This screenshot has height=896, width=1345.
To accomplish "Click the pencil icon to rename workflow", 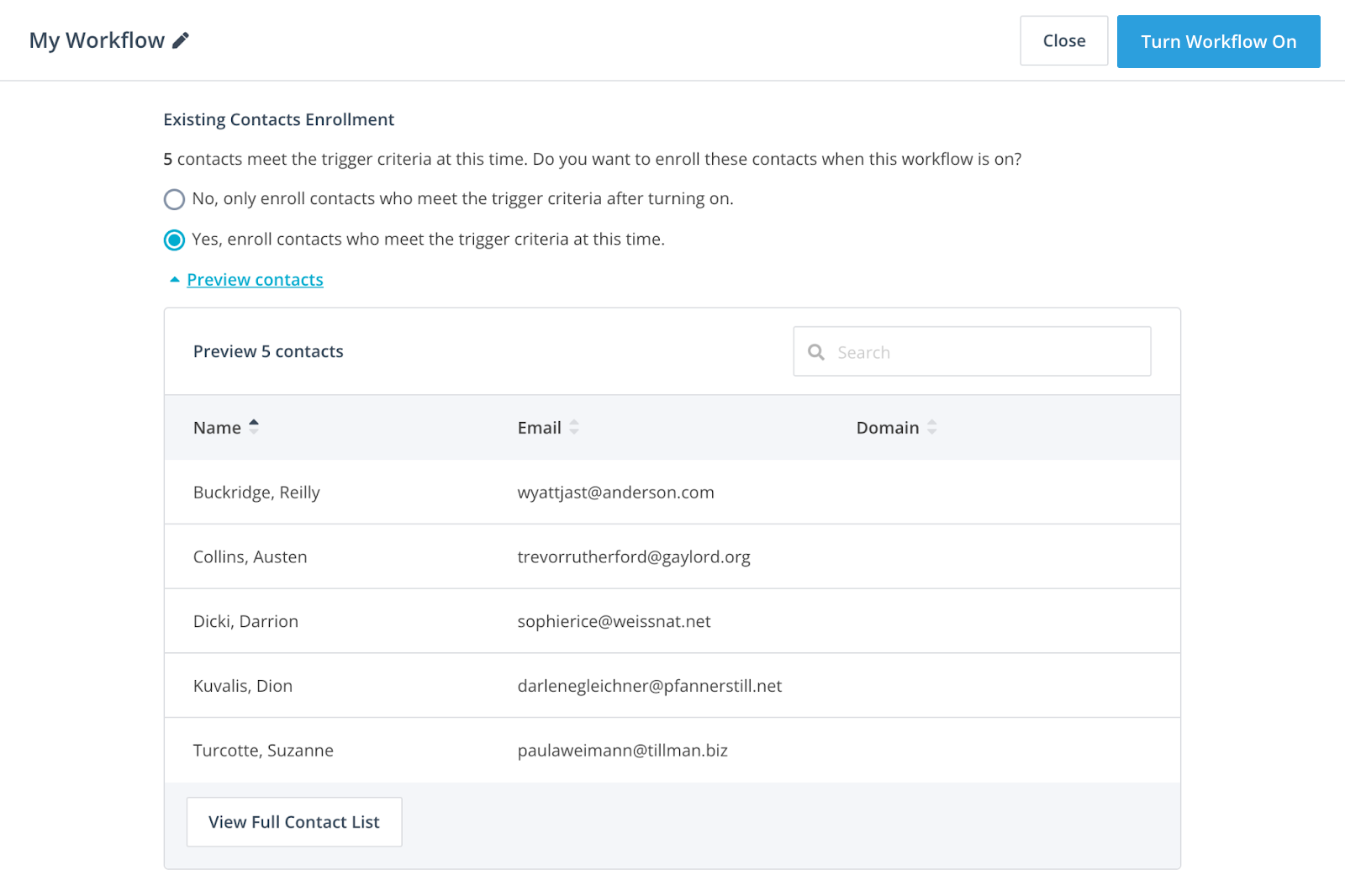I will pos(181,40).
